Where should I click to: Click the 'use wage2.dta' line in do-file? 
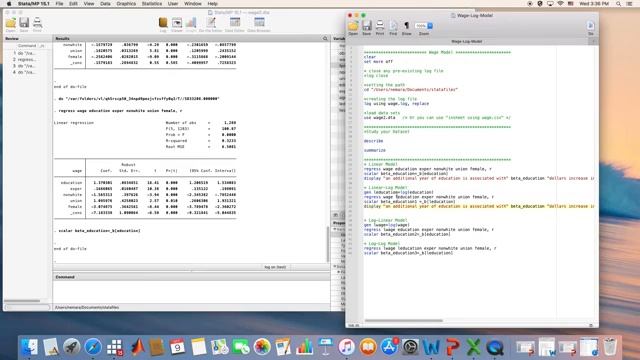pyautogui.click(x=437, y=118)
